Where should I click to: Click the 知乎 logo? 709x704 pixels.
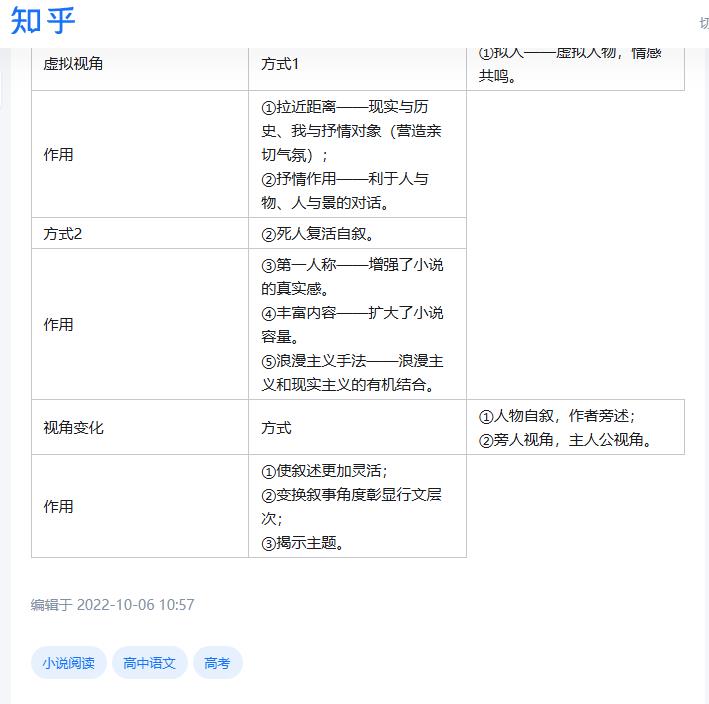tap(43, 21)
